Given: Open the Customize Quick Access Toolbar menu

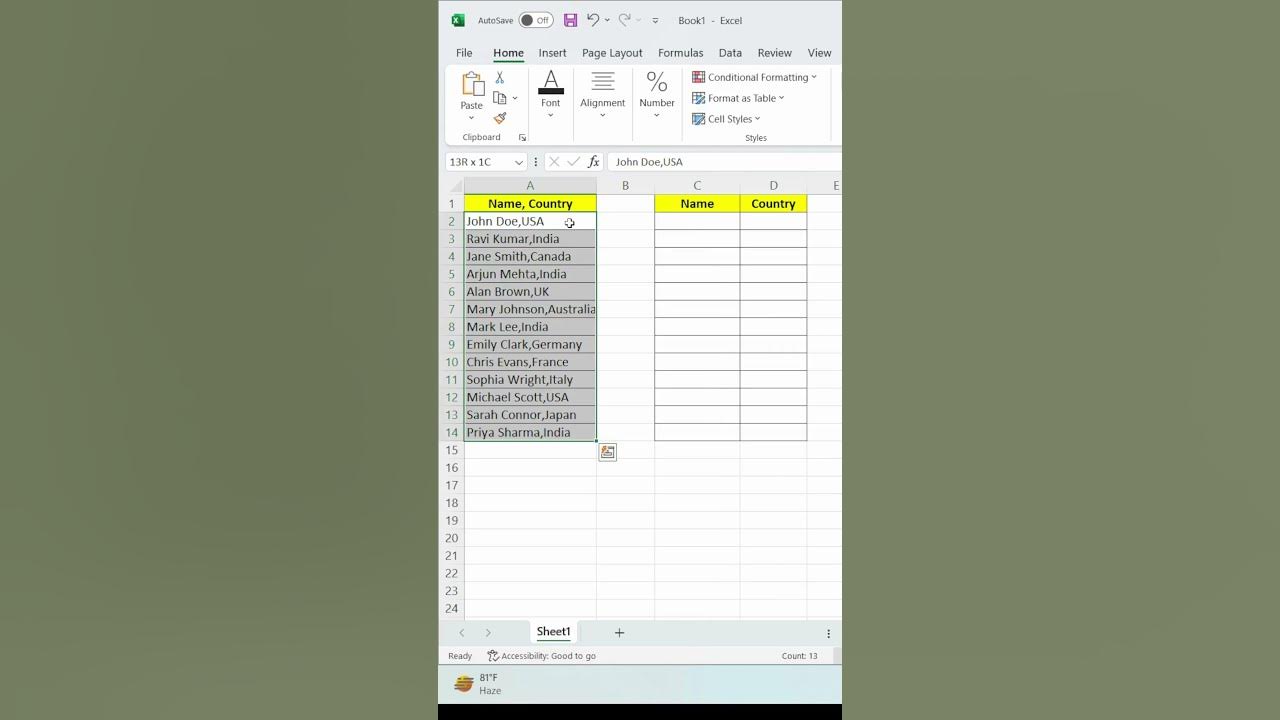Looking at the screenshot, I should (656, 20).
